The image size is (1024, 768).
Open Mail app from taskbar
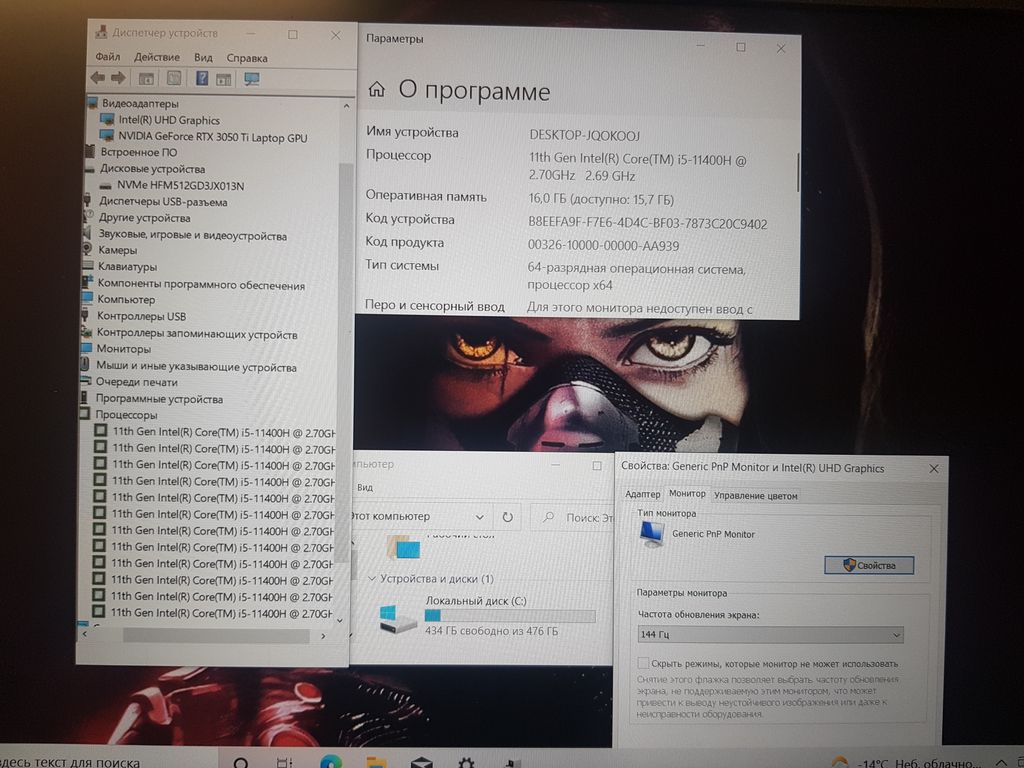(x=422, y=762)
